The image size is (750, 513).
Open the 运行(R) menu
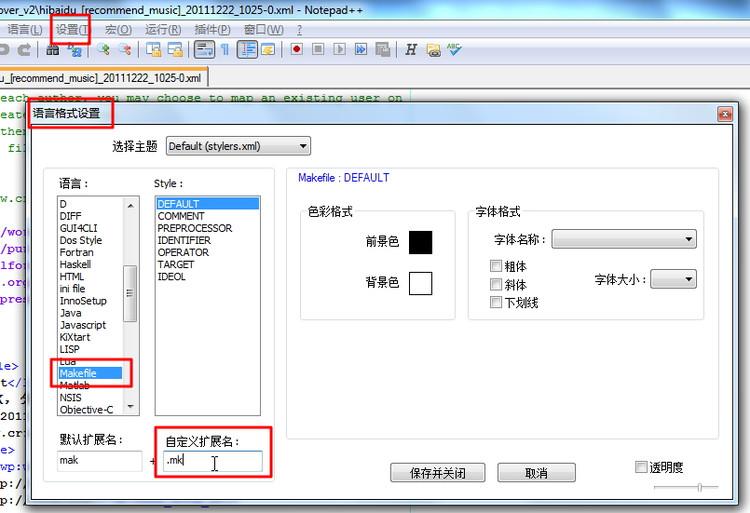pos(163,30)
